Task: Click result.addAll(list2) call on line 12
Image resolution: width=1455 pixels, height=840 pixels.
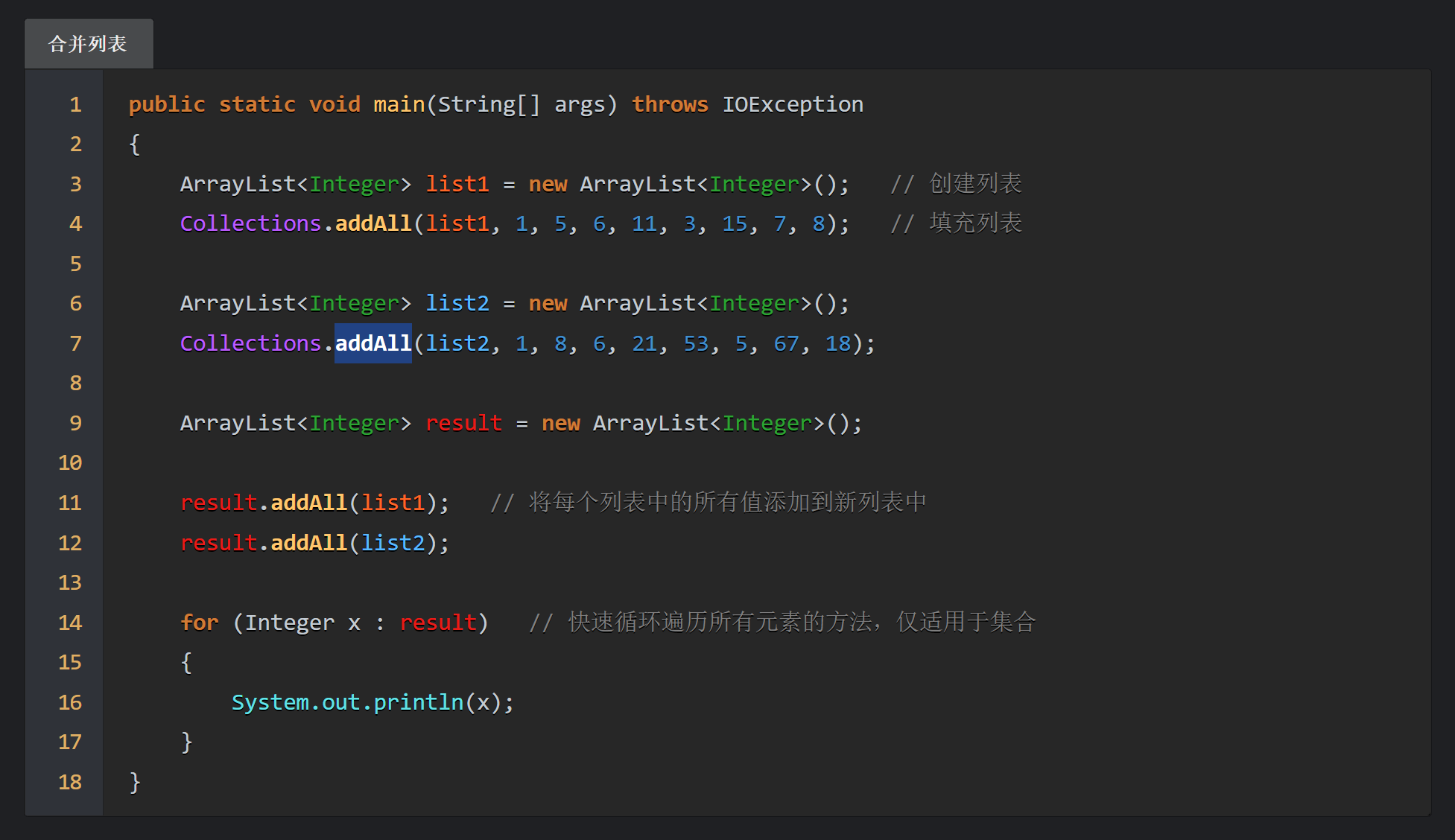Action: coord(313,543)
